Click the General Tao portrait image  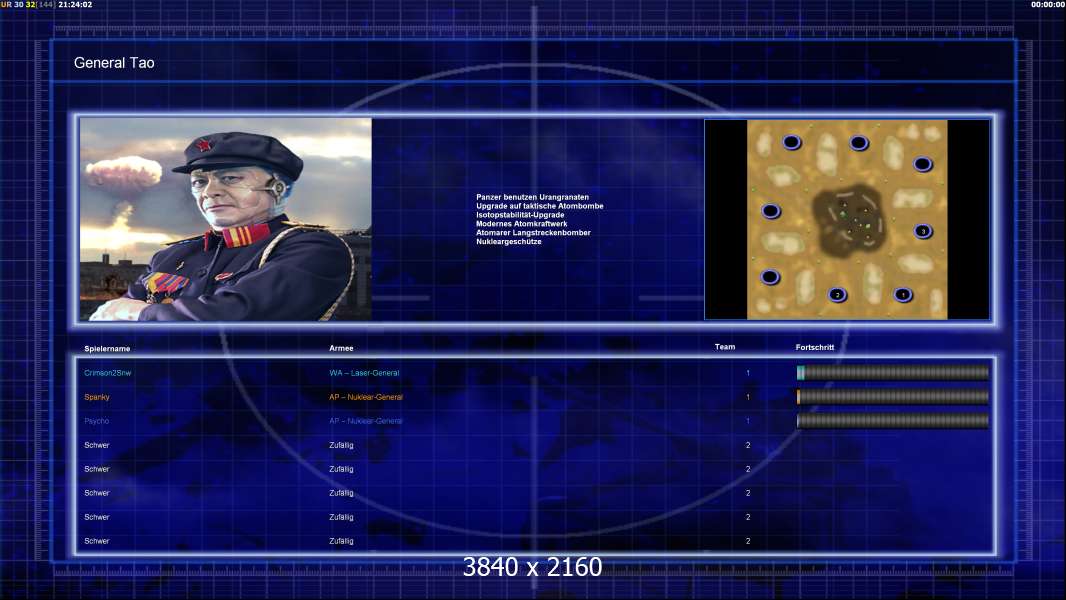tap(226, 219)
